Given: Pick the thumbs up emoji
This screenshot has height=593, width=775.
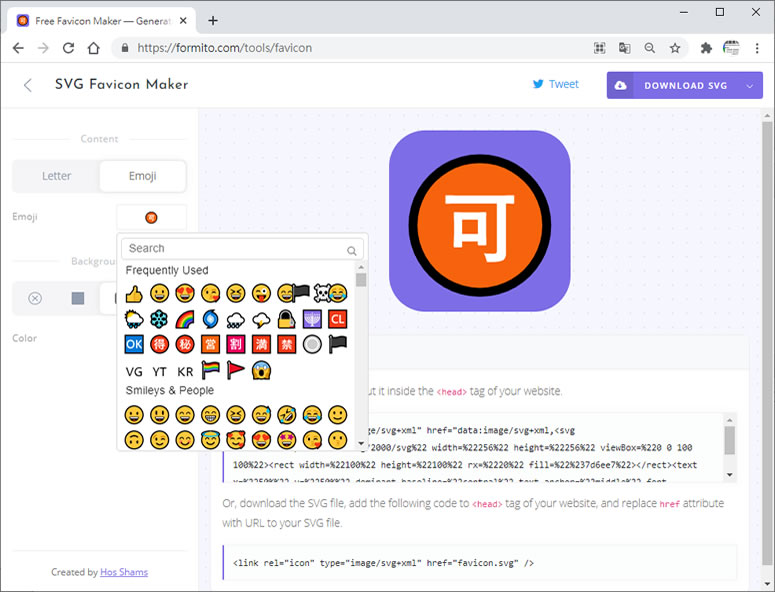Looking at the screenshot, I should click(x=134, y=293).
